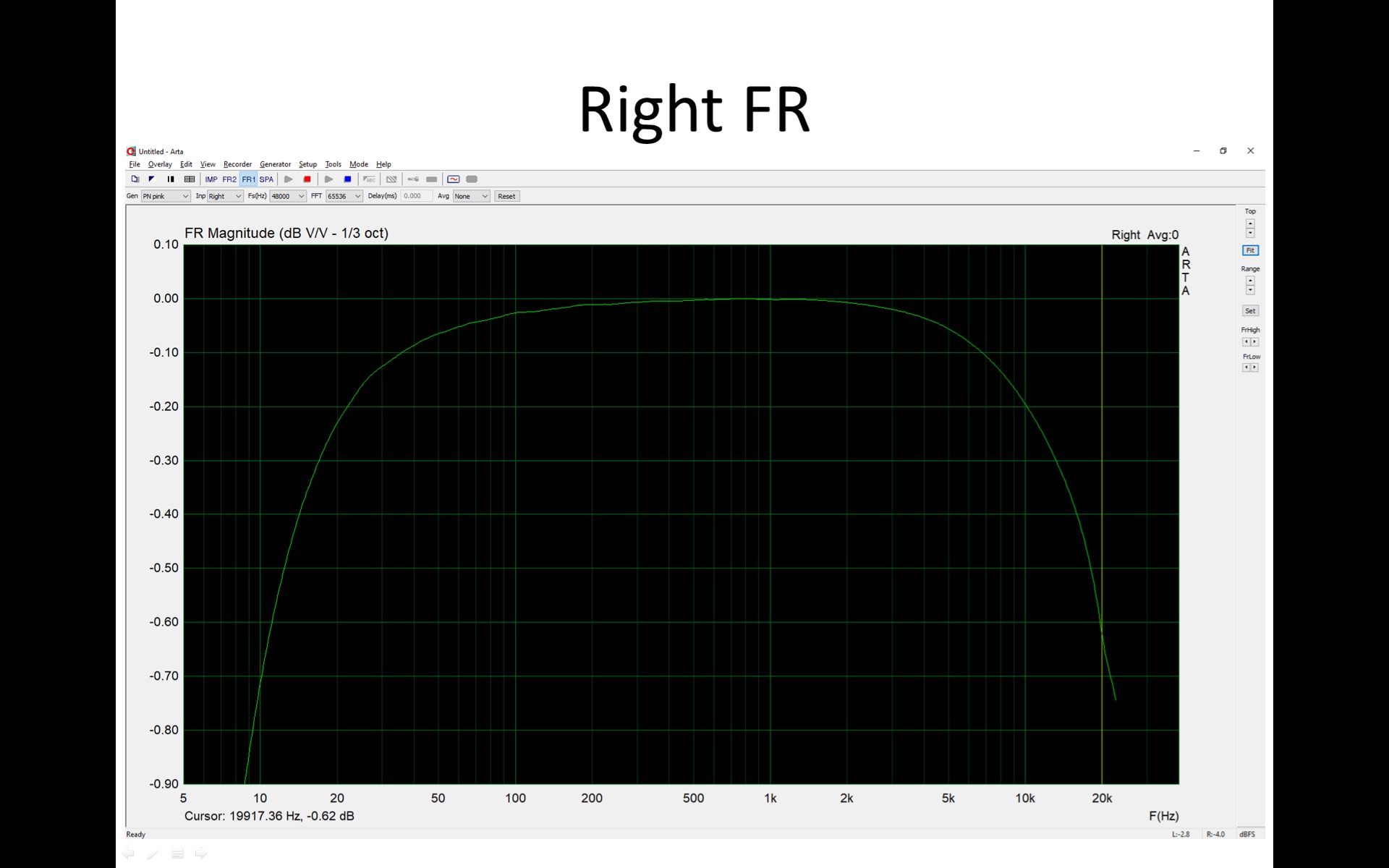Start recording with the gray play icon
1389x868 pixels.
click(x=289, y=179)
